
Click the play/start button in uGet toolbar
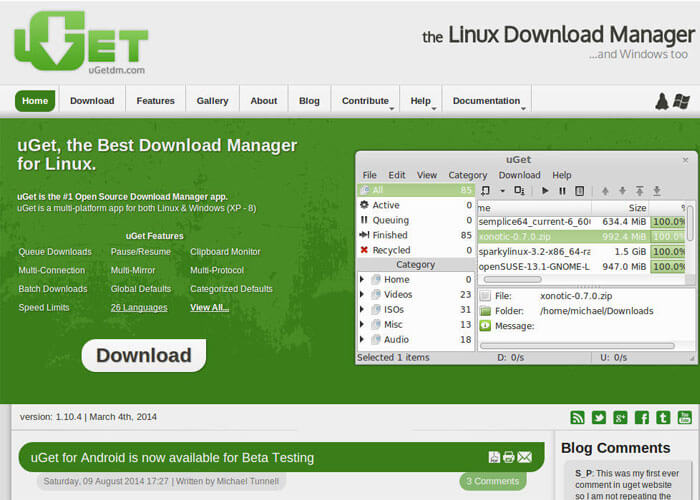(545, 191)
